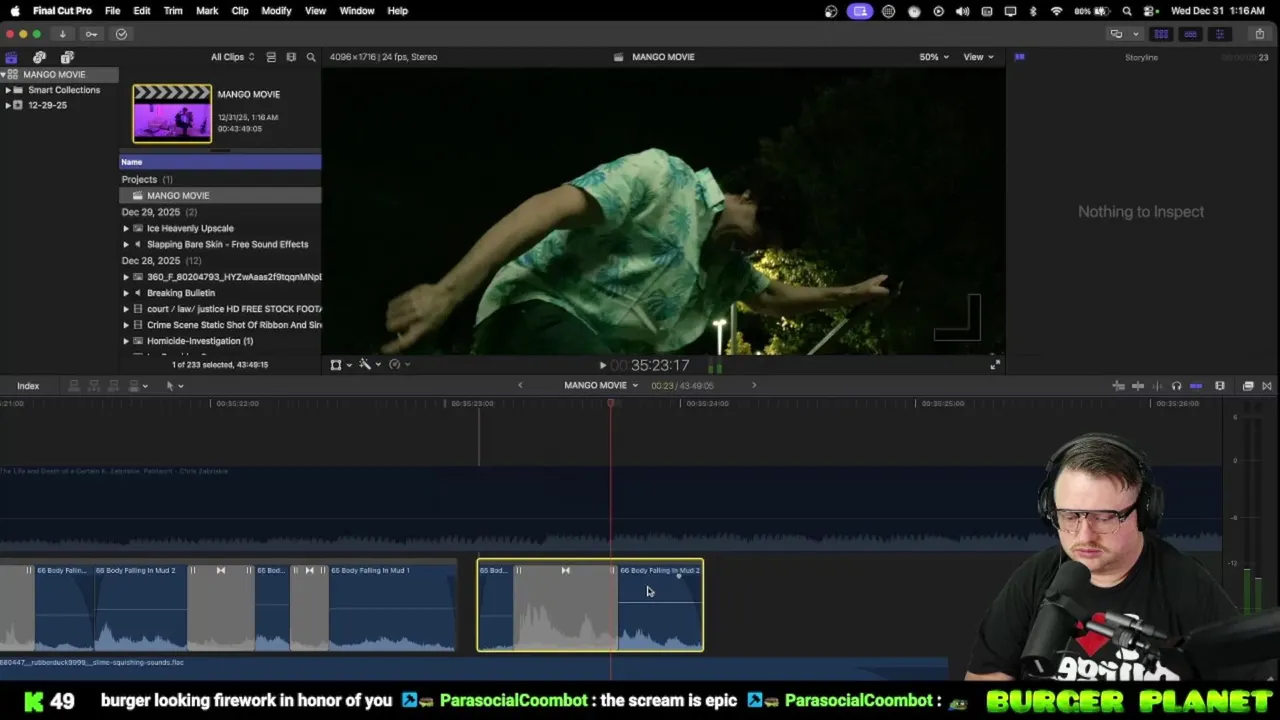
Task: Open the File menu
Action: (112, 11)
